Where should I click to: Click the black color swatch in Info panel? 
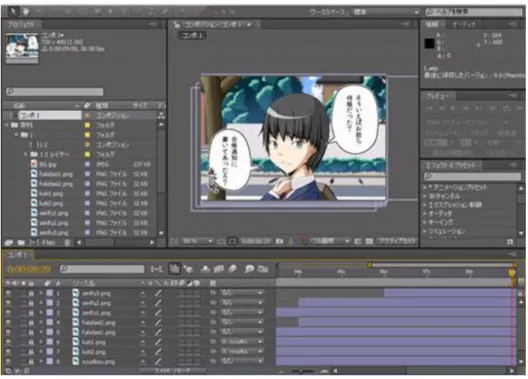tap(430, 43)
